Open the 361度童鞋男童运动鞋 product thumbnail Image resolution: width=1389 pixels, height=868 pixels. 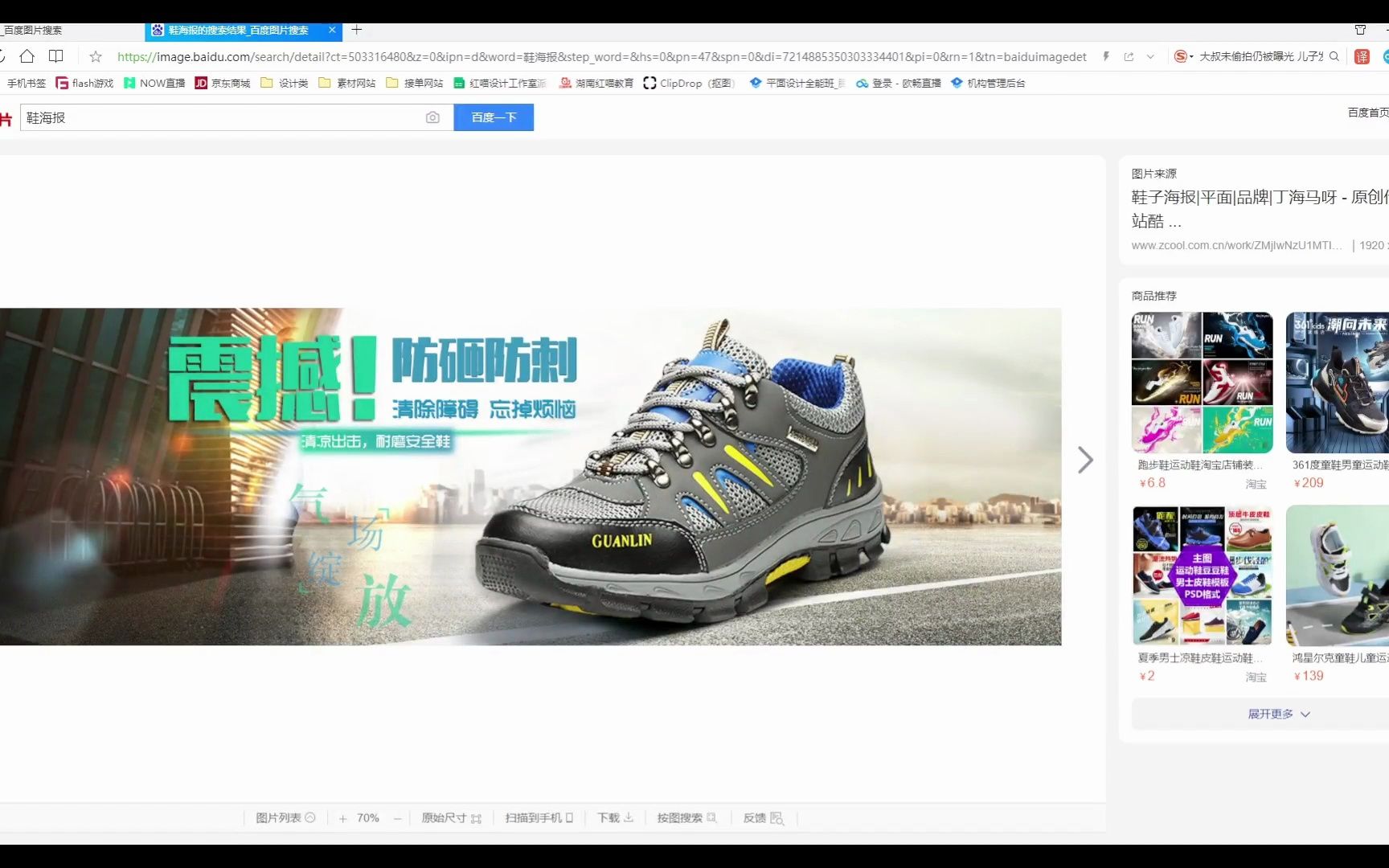1337,383
